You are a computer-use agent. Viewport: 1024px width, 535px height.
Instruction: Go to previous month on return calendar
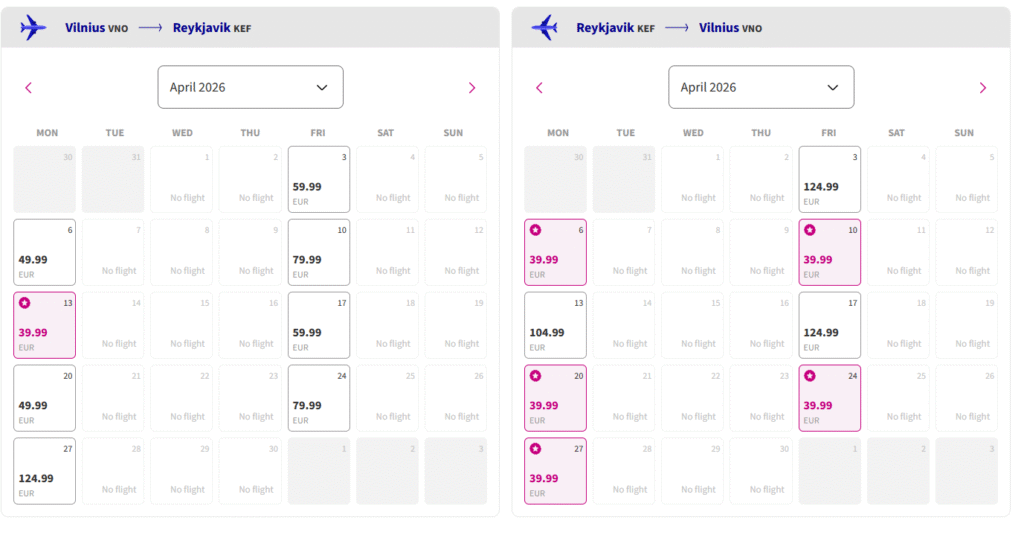pyautogui.click(x=539, y=88)
